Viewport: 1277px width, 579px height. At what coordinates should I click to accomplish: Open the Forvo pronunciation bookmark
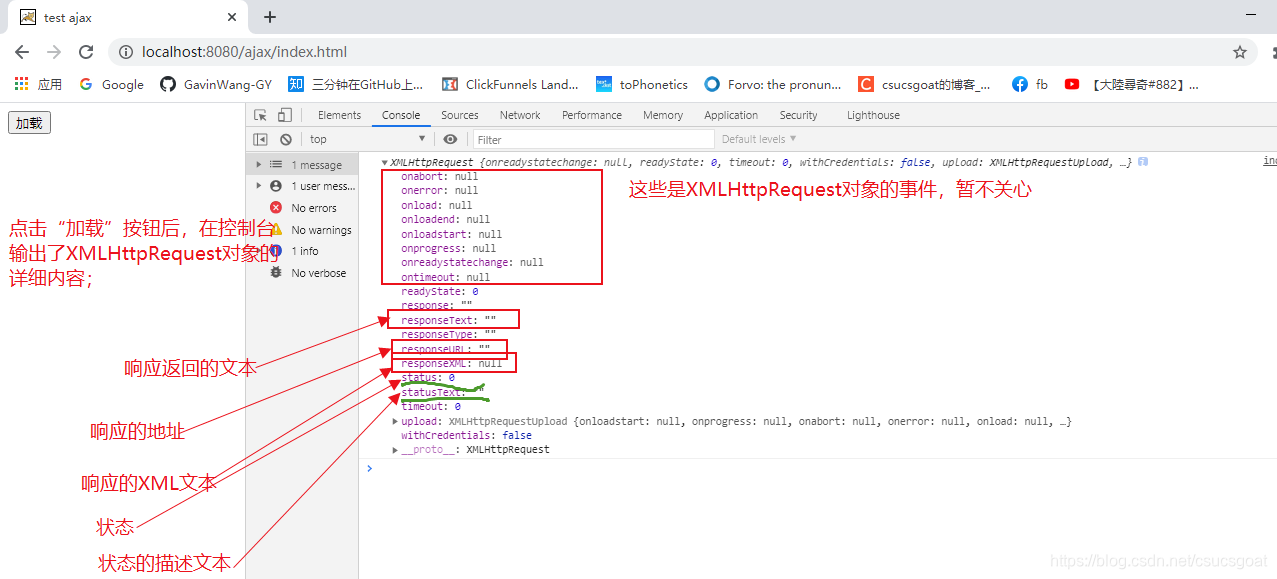pyautogui.click(x=773, y=84)
